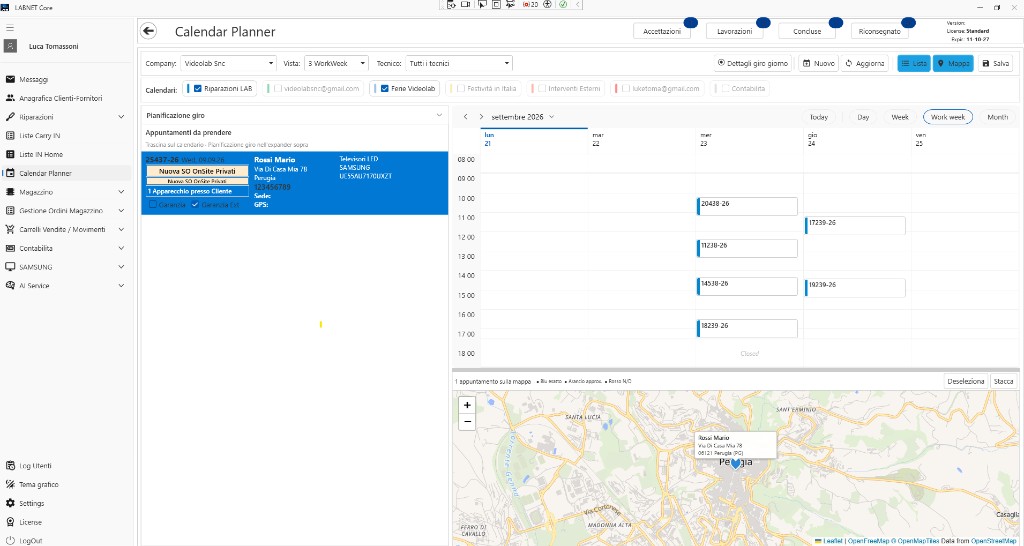
Task: Select appointment 17239-26 on Thursday
Action: click(x=855, y=225)
